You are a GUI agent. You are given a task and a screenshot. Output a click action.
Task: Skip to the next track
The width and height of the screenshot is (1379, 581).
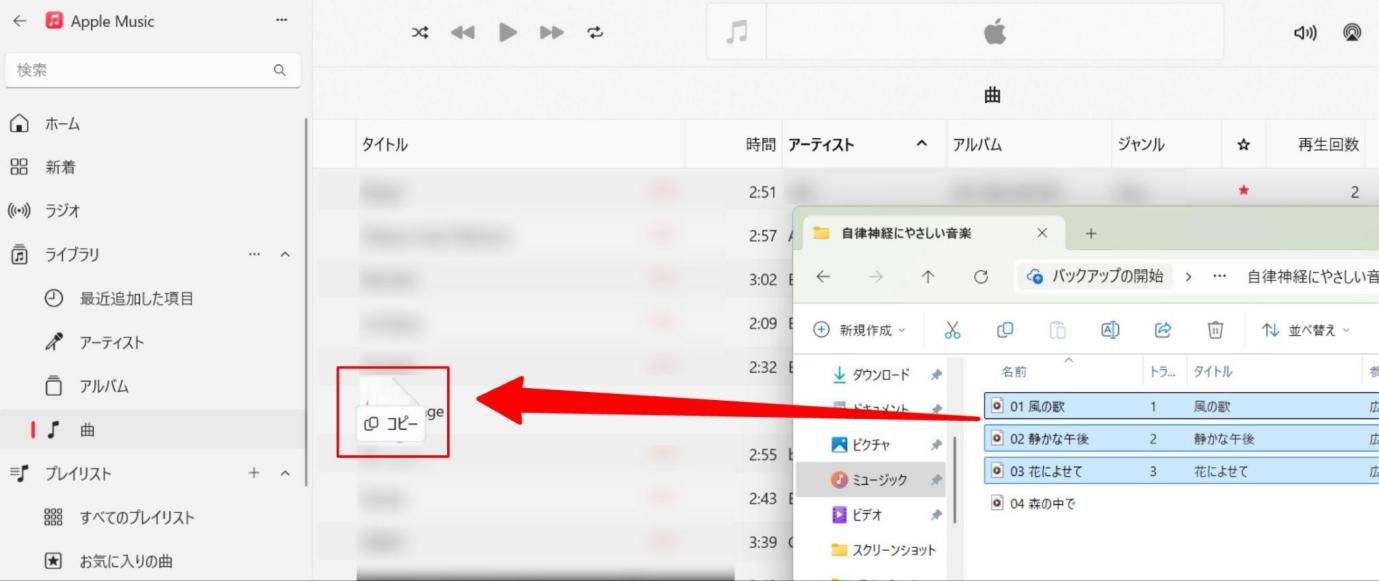coord(552,32)
